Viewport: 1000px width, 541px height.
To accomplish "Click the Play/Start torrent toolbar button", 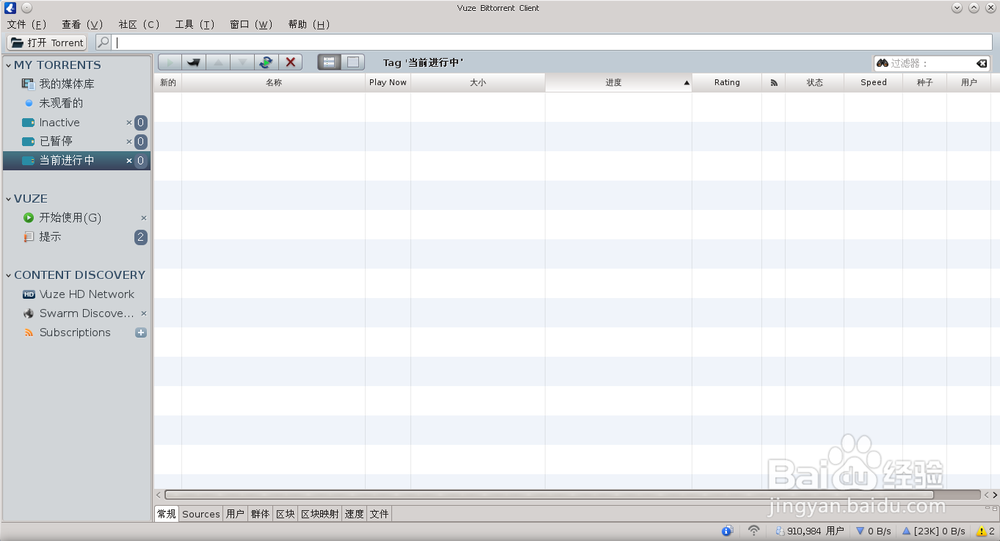I will point(170,63).
